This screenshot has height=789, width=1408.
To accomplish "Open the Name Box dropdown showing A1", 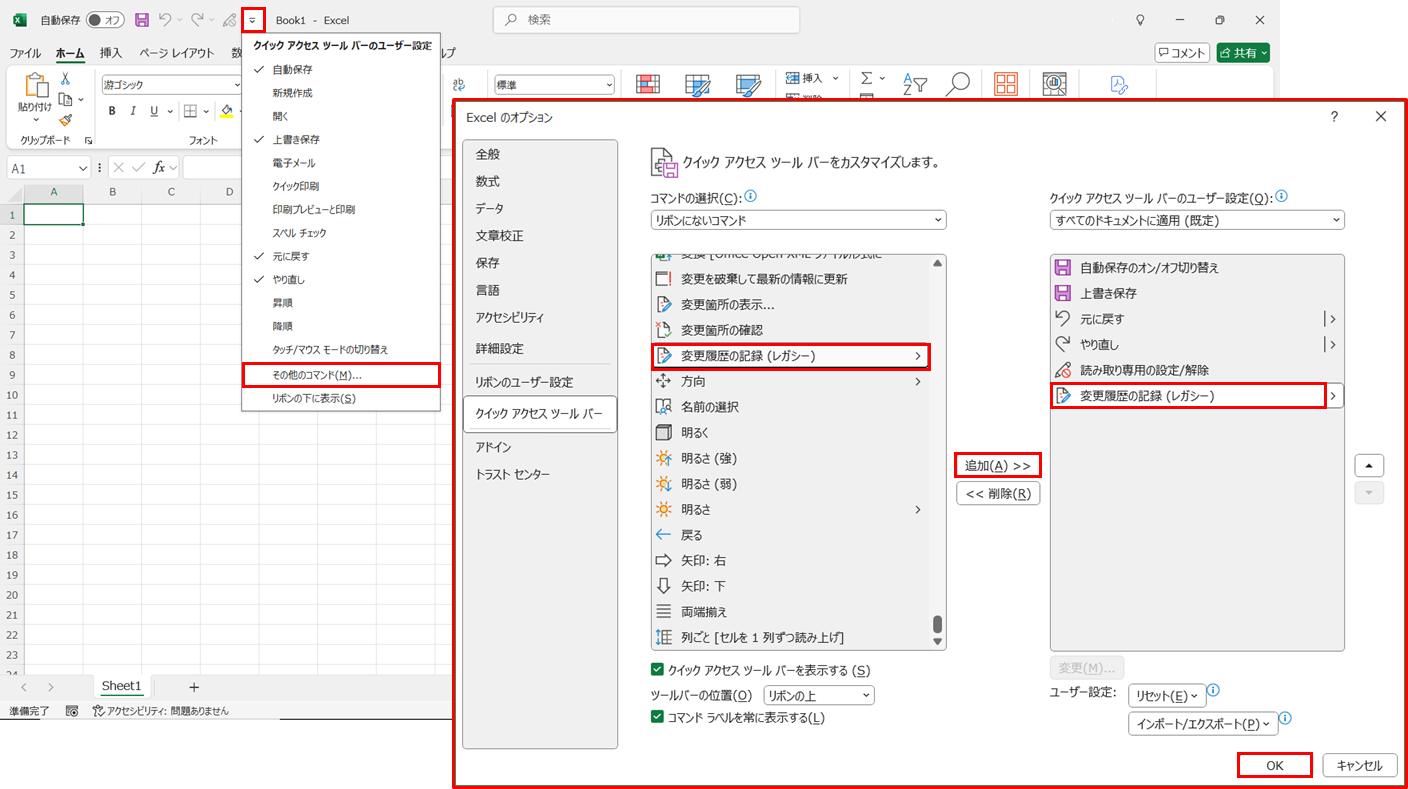I will coord(83,168).
